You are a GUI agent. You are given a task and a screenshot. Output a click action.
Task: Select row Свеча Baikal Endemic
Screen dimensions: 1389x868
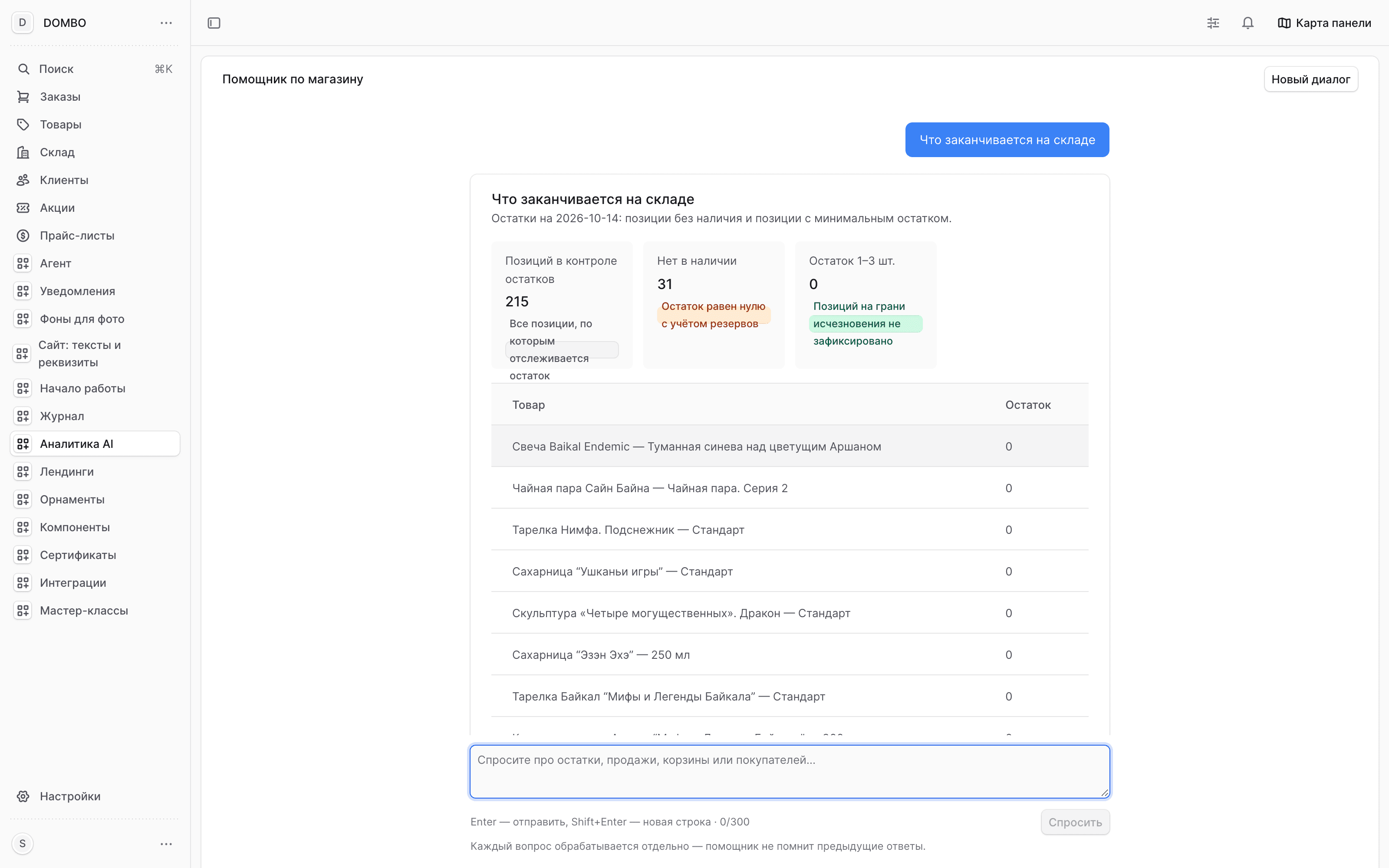[x=790, y=446]
